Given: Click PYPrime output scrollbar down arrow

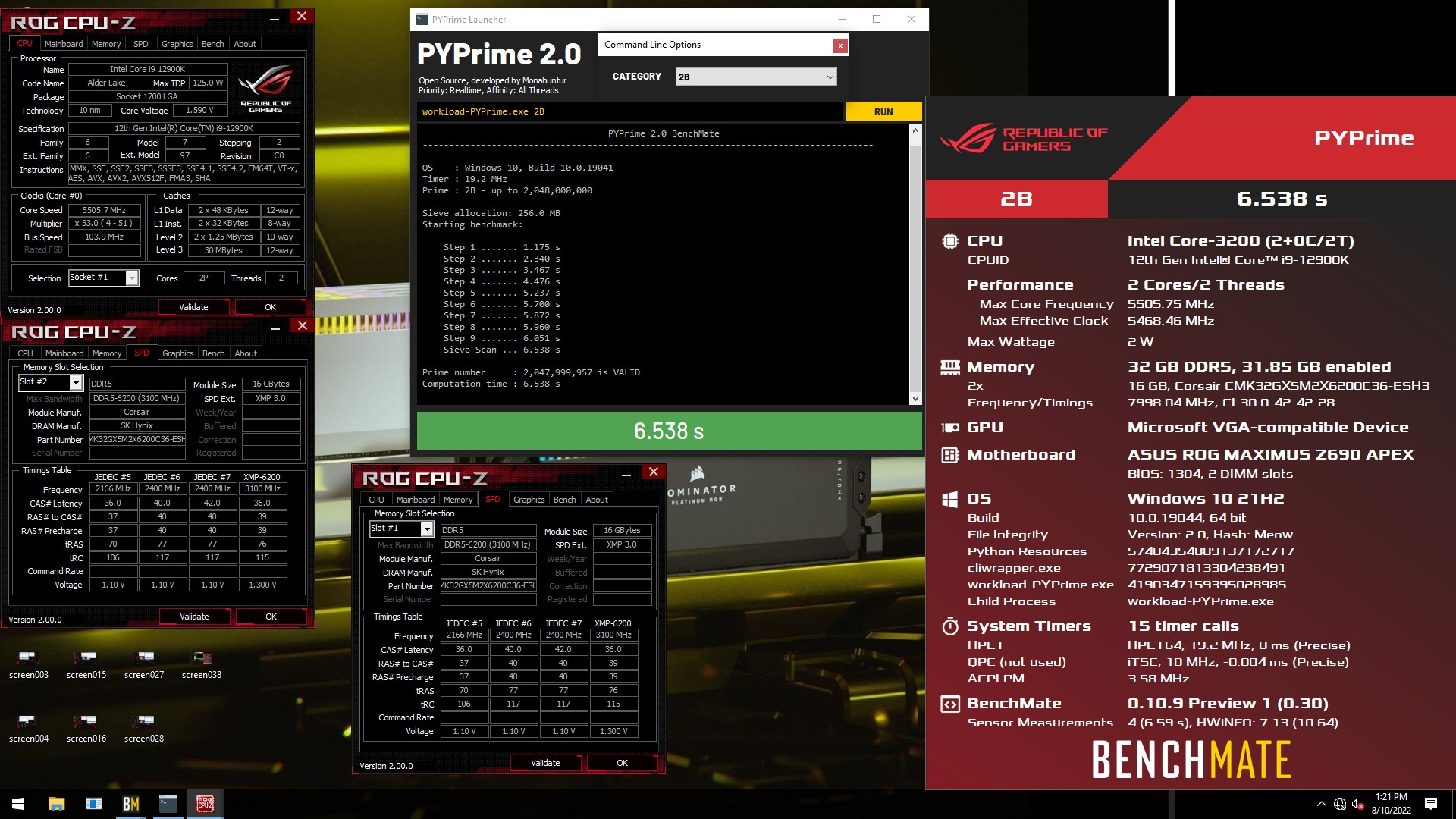Looking at the screenshot, I should pyautogui.click(x=915, y=398).
